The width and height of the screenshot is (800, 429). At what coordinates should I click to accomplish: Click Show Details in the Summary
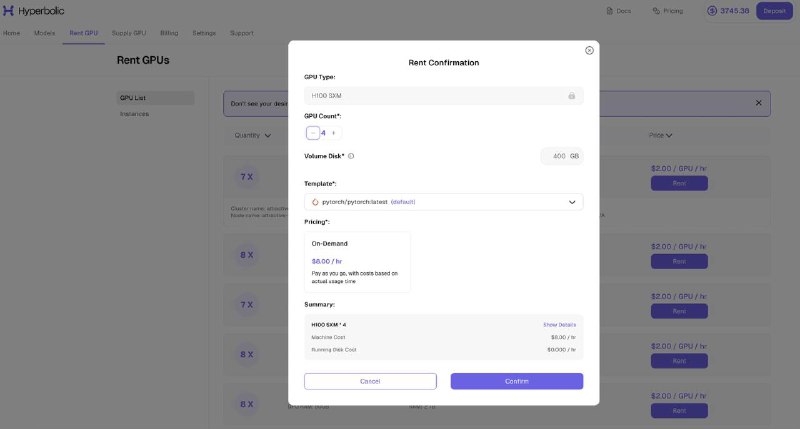click(x=560, y=325)
